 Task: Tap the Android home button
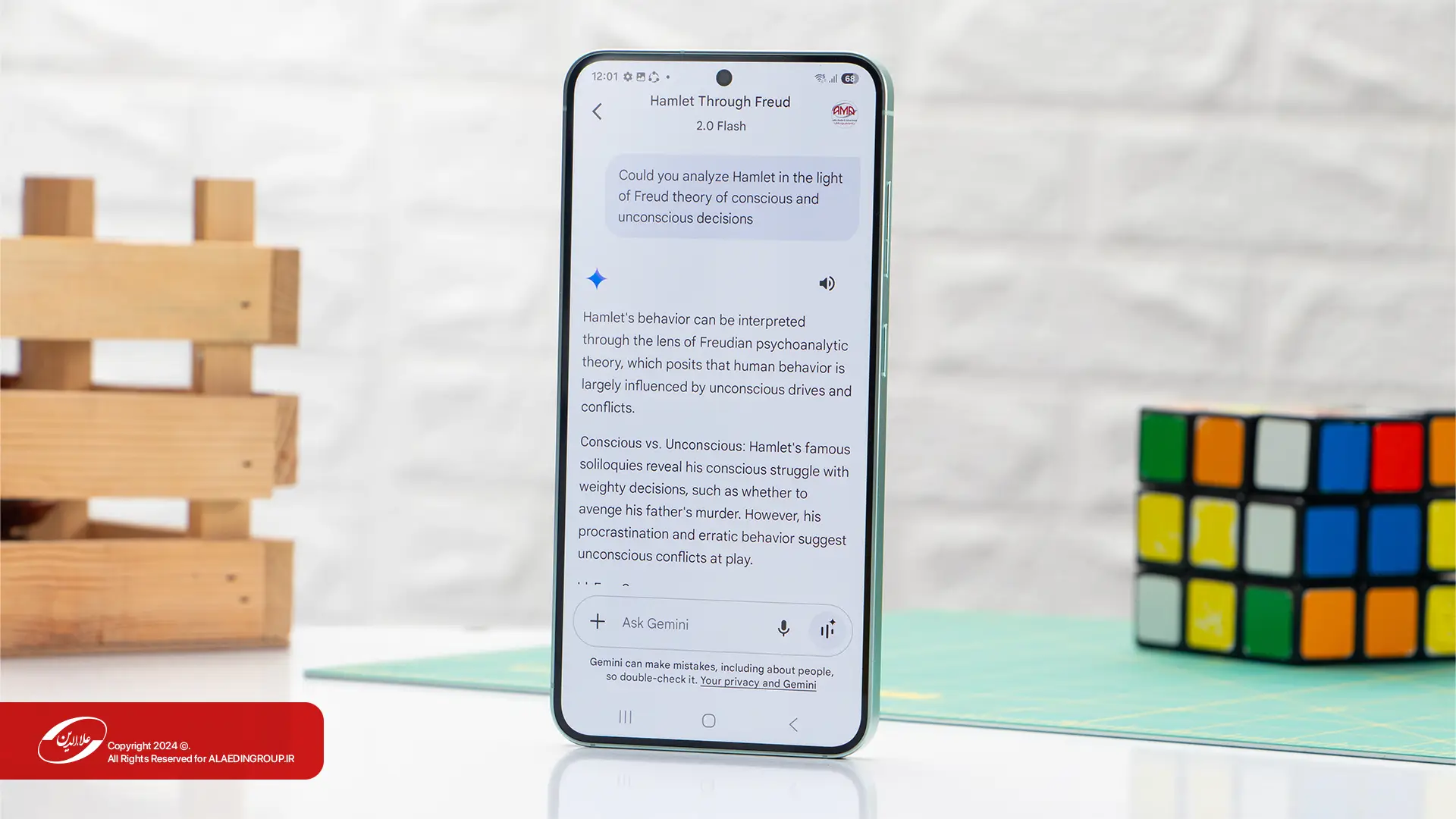coord(710,720)
